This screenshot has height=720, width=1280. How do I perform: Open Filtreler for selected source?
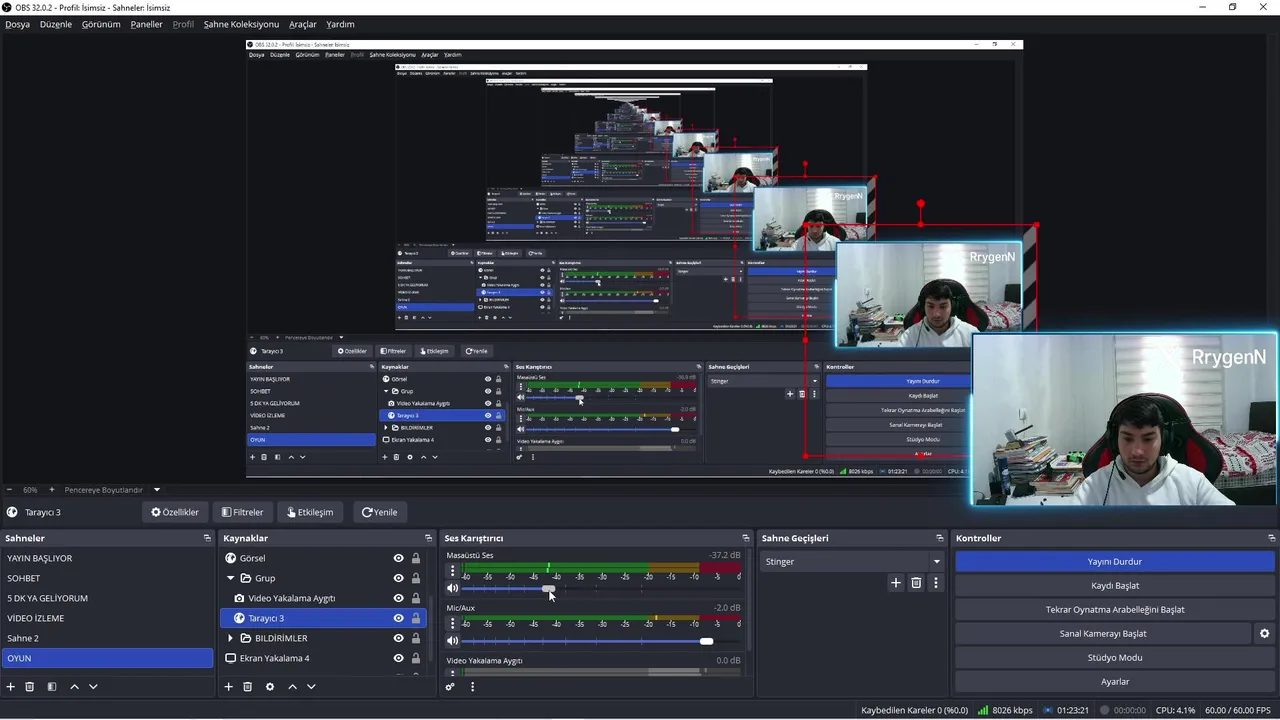click(x=243, y=512)
